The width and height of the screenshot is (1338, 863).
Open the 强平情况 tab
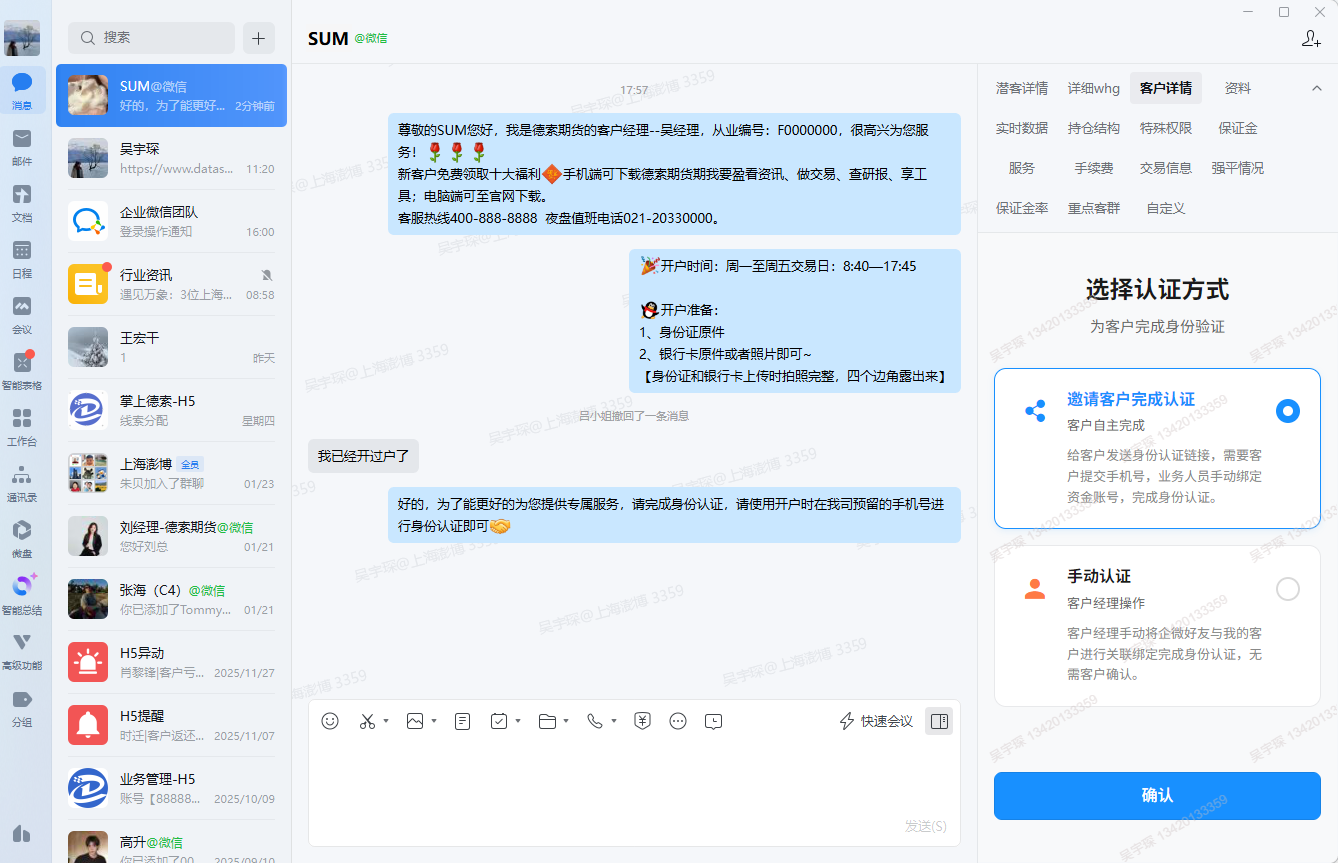[x=1238, y=168]
